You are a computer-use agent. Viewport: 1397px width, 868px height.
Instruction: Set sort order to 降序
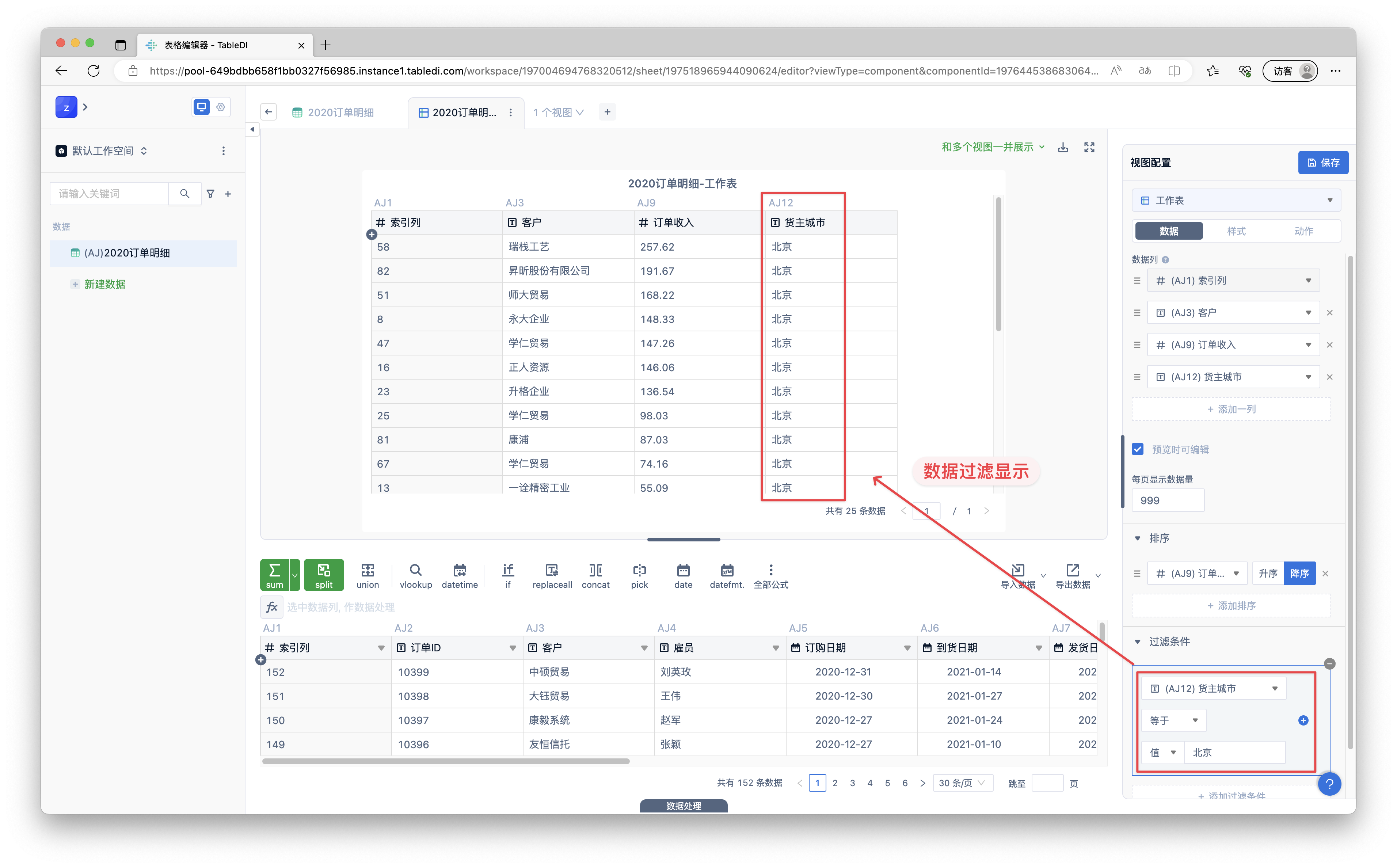[1299, 574]
